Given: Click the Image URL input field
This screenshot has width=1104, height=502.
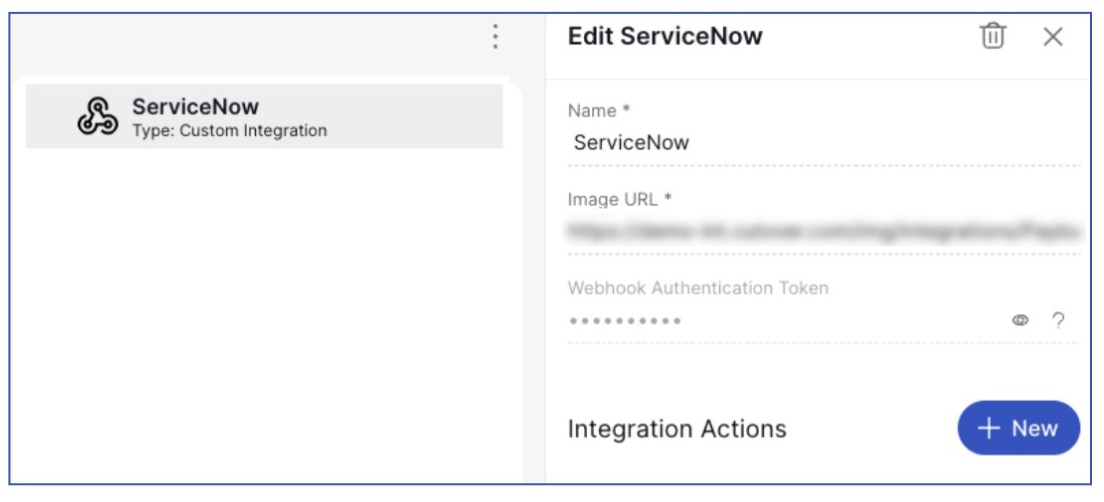Looking at the screenshot, I should pos(823,231).
